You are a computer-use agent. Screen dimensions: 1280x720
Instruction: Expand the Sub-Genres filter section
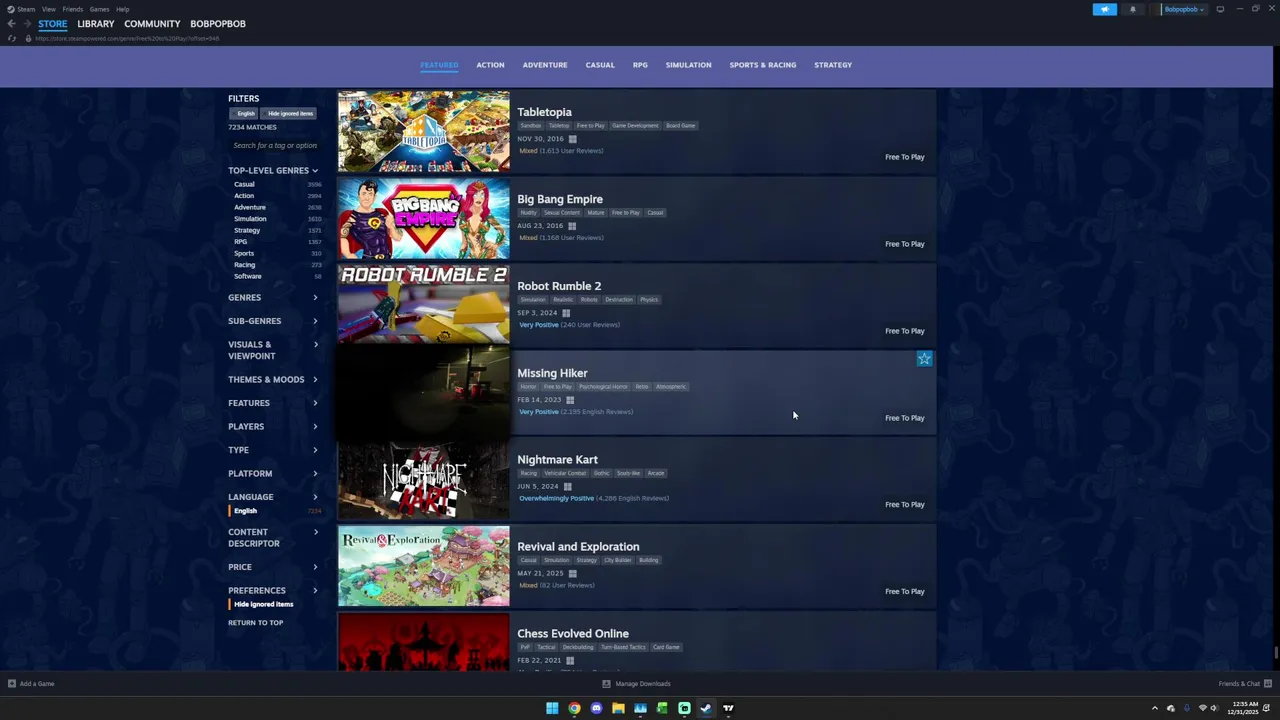pyautogui.click(x=273, y=321)
